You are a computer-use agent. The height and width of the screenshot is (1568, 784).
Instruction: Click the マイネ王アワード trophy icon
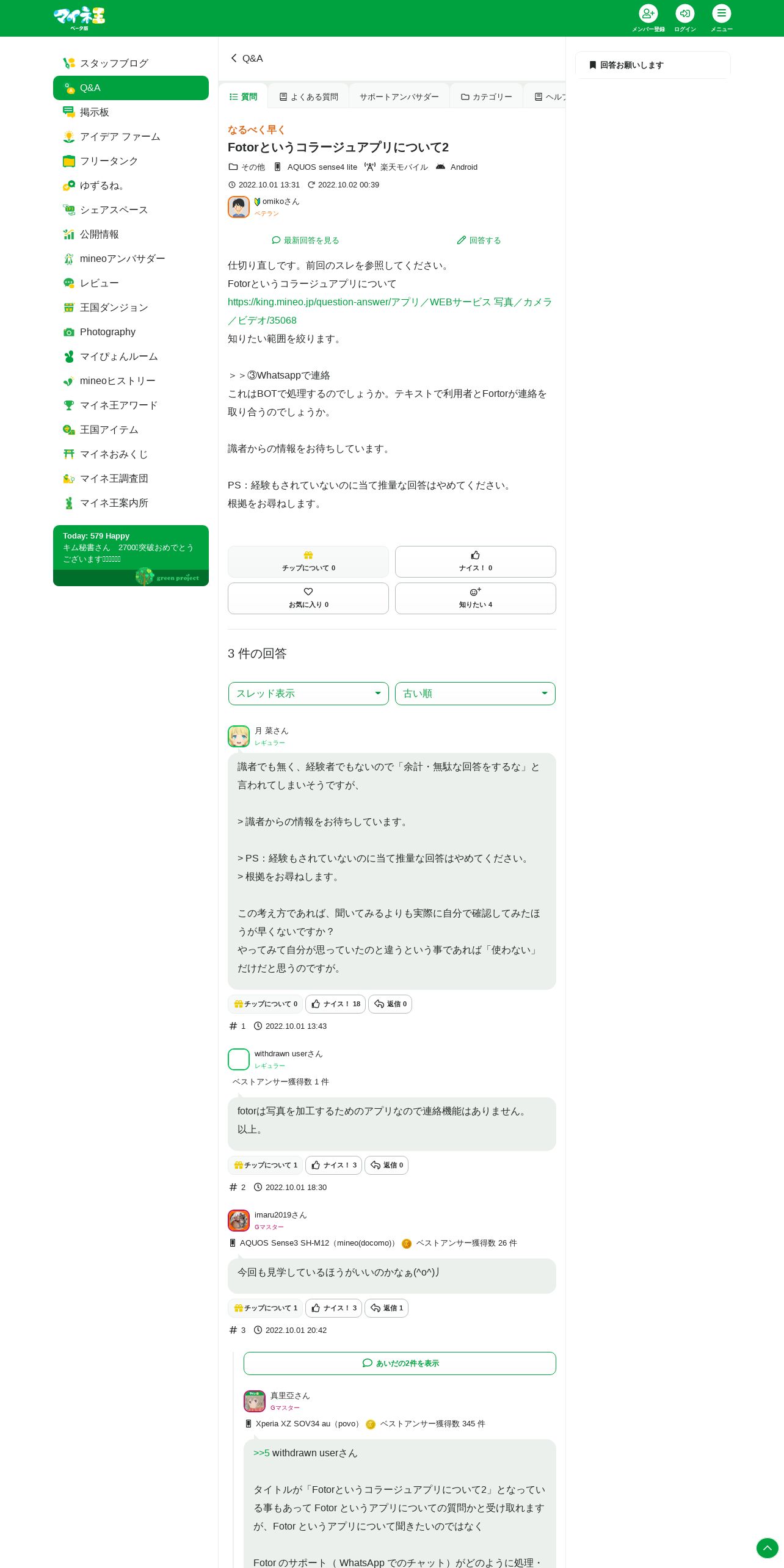click(x=69, y=405)
